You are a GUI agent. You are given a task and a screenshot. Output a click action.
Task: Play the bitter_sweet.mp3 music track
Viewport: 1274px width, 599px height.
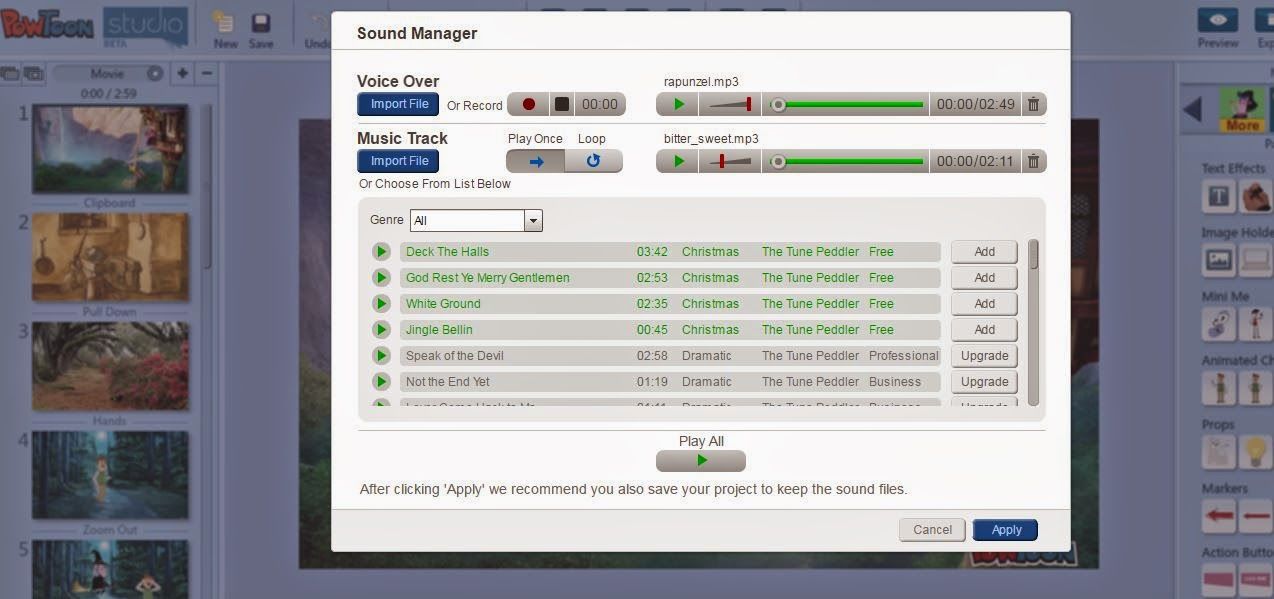tap(679, 161)
